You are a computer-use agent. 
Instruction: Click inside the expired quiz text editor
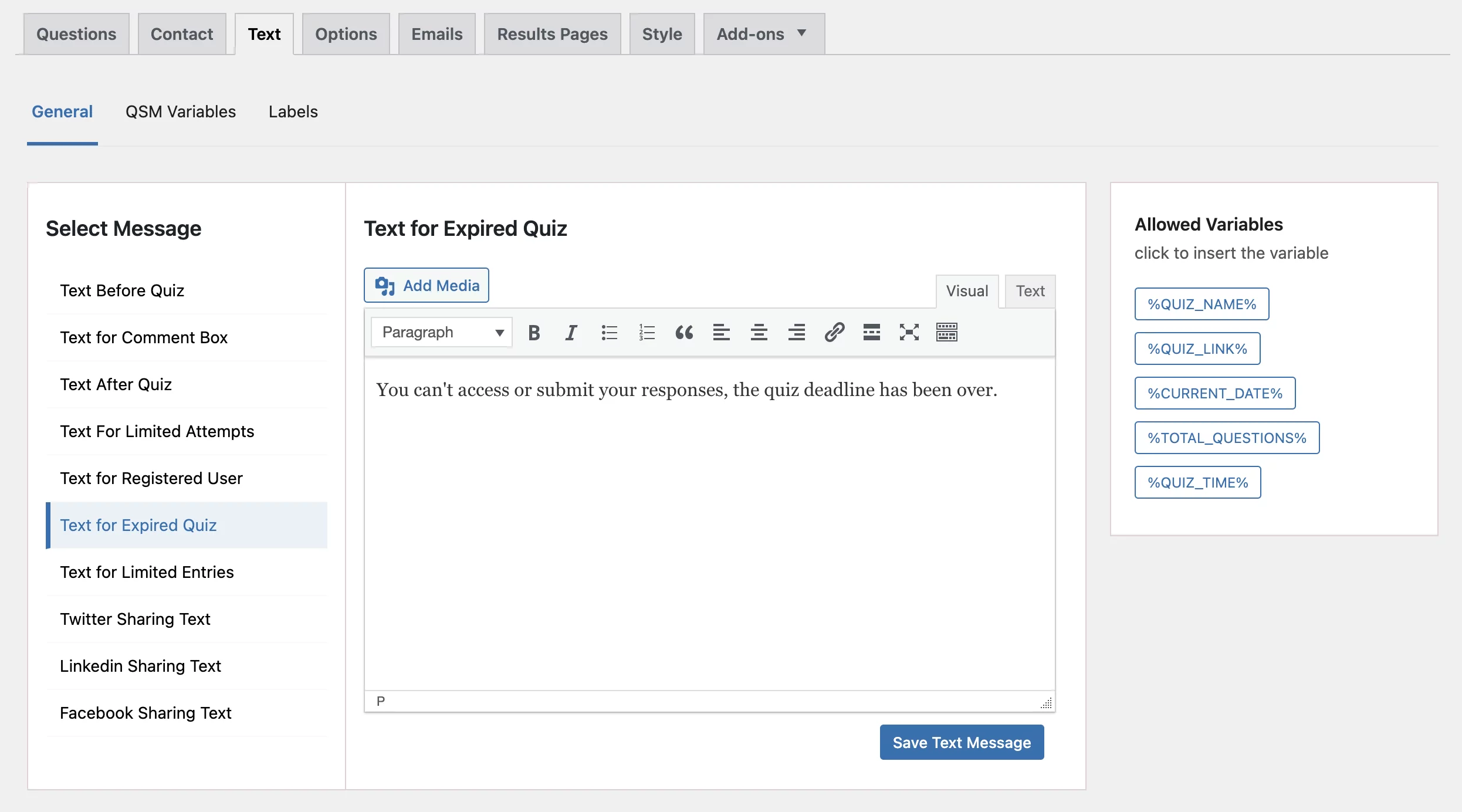tap(710, 524)
